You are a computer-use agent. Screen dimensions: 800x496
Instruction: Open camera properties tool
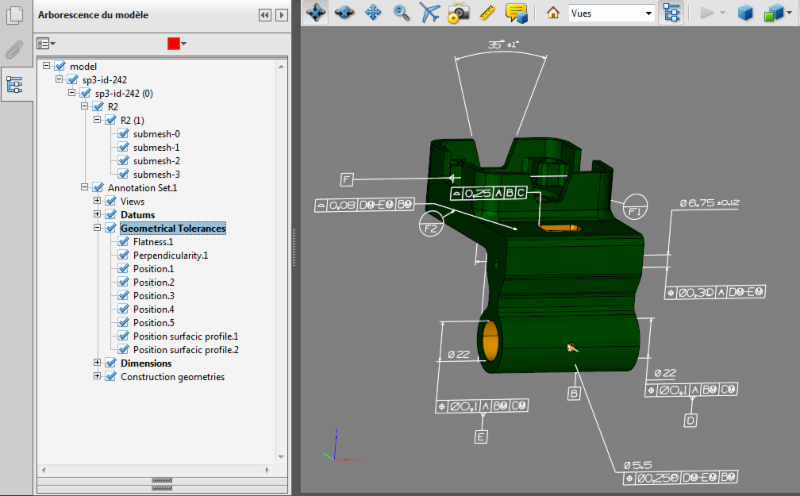click(x=459, y=13)
